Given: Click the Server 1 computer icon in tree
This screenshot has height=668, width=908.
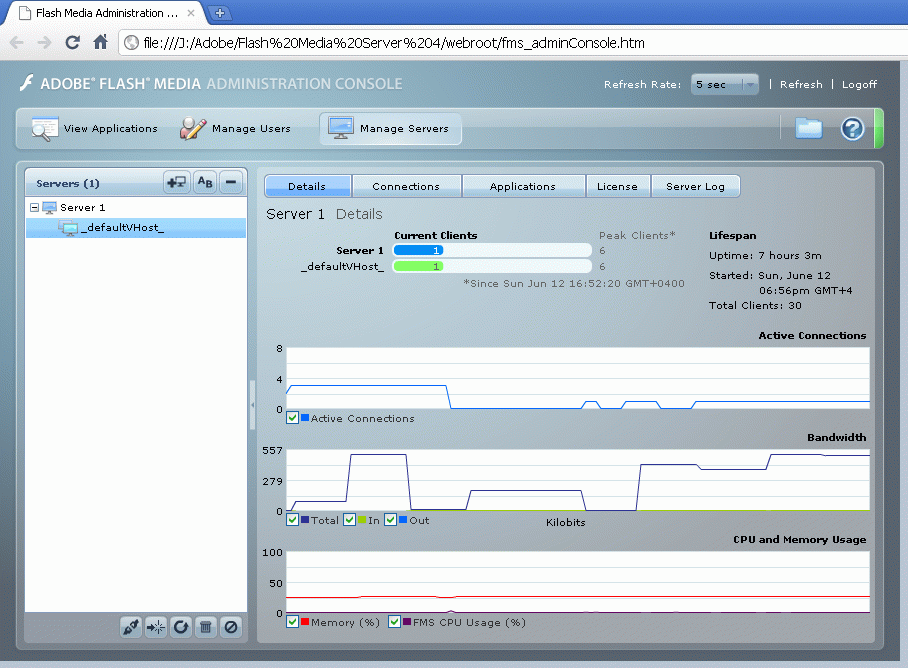Looking at the screenshot, I should pyautogui.click(x=50, y=208).
